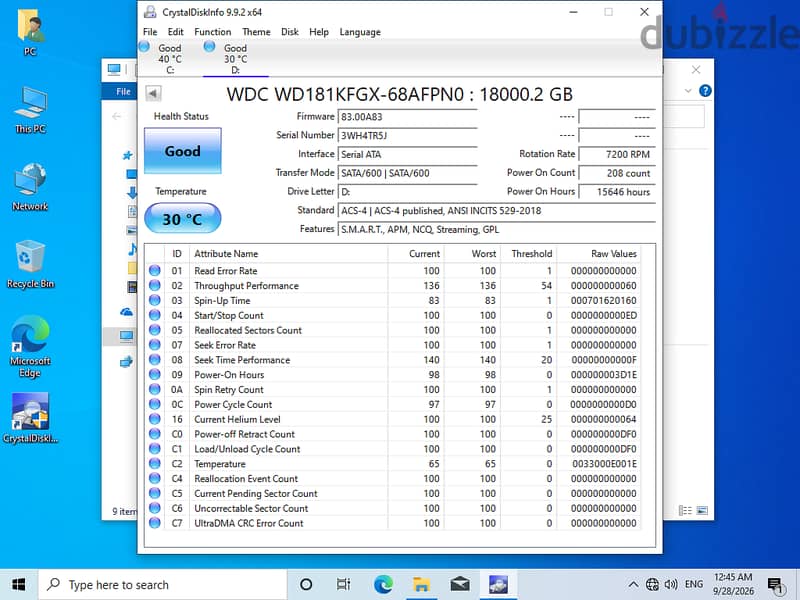Click the raw value 000701620160

tap(603, 301)
